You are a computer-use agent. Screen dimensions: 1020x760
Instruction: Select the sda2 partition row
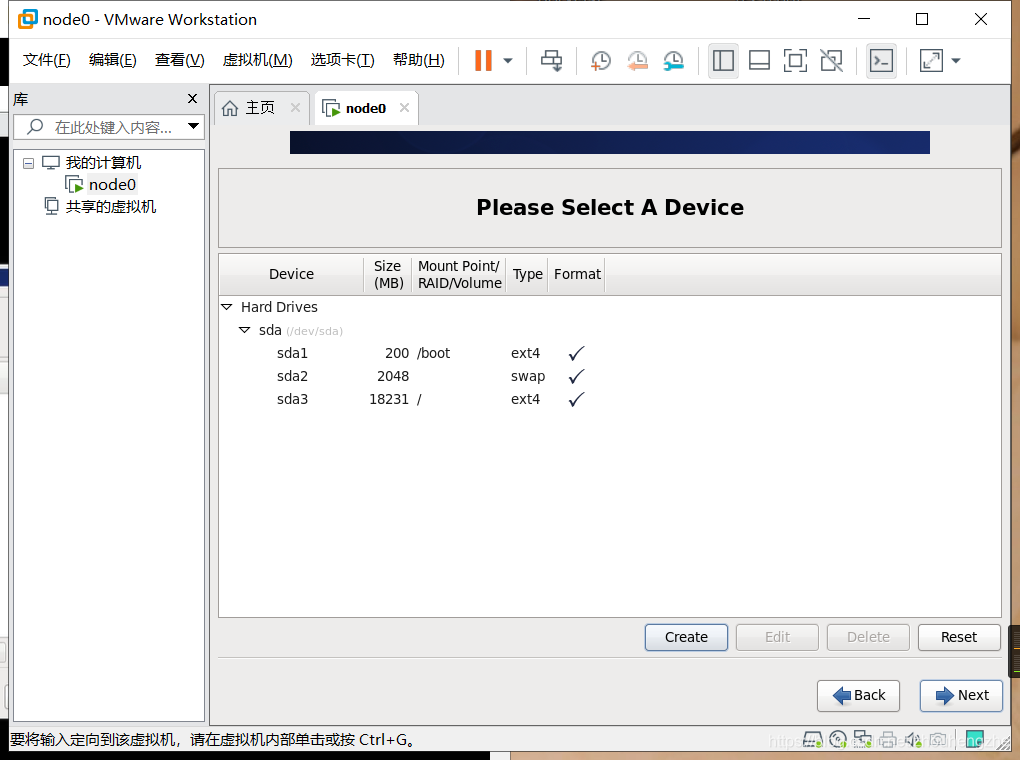coord(610,376)
